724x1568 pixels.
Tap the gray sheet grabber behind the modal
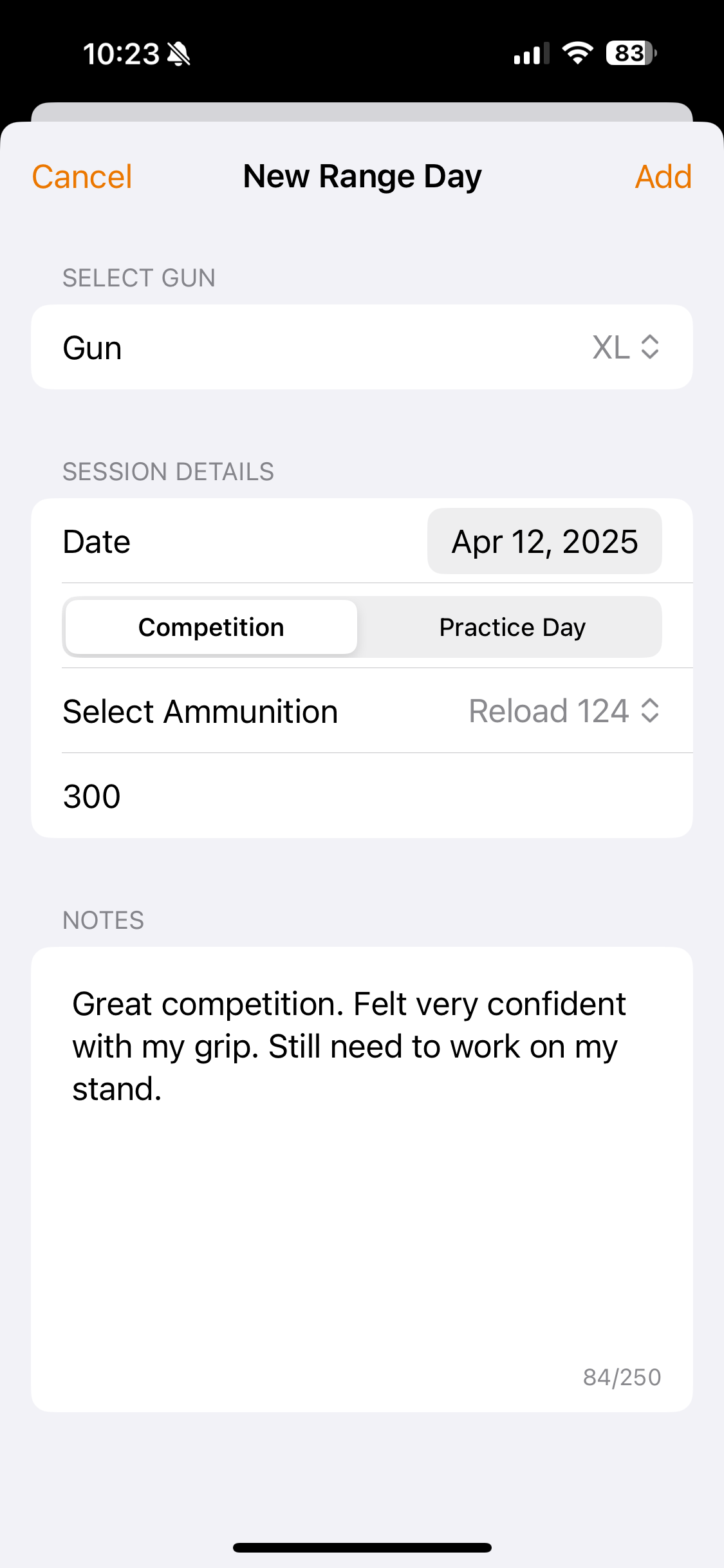pyautogui.click(x=362, y=112)
